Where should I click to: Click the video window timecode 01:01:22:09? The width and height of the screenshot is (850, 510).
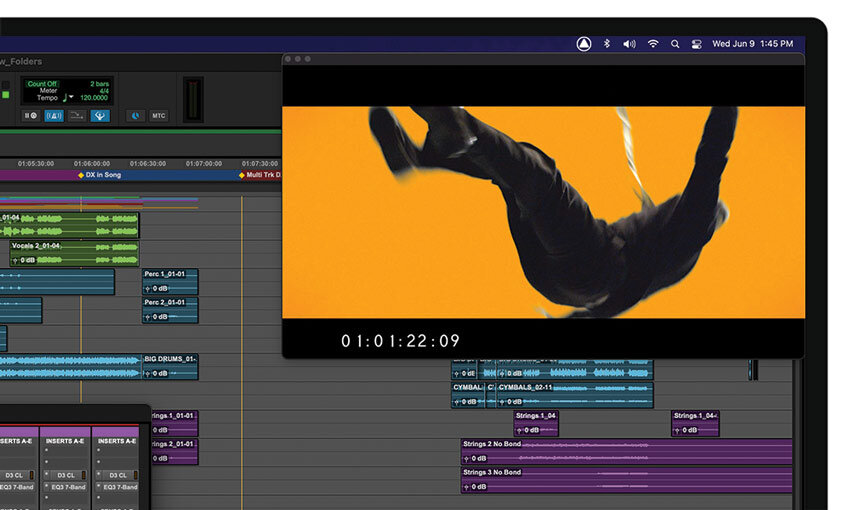point(400,341)
